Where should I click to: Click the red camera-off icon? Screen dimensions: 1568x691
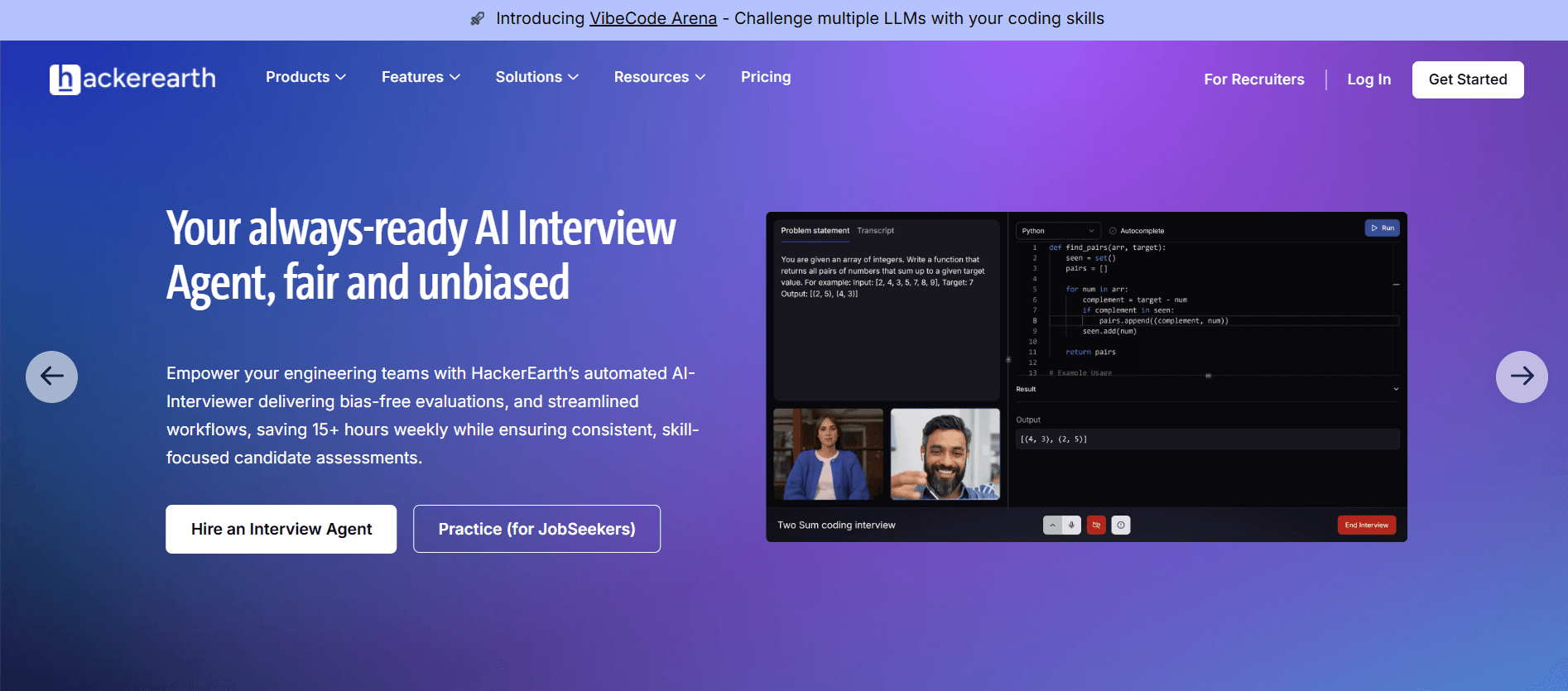tap(1096, 525)
